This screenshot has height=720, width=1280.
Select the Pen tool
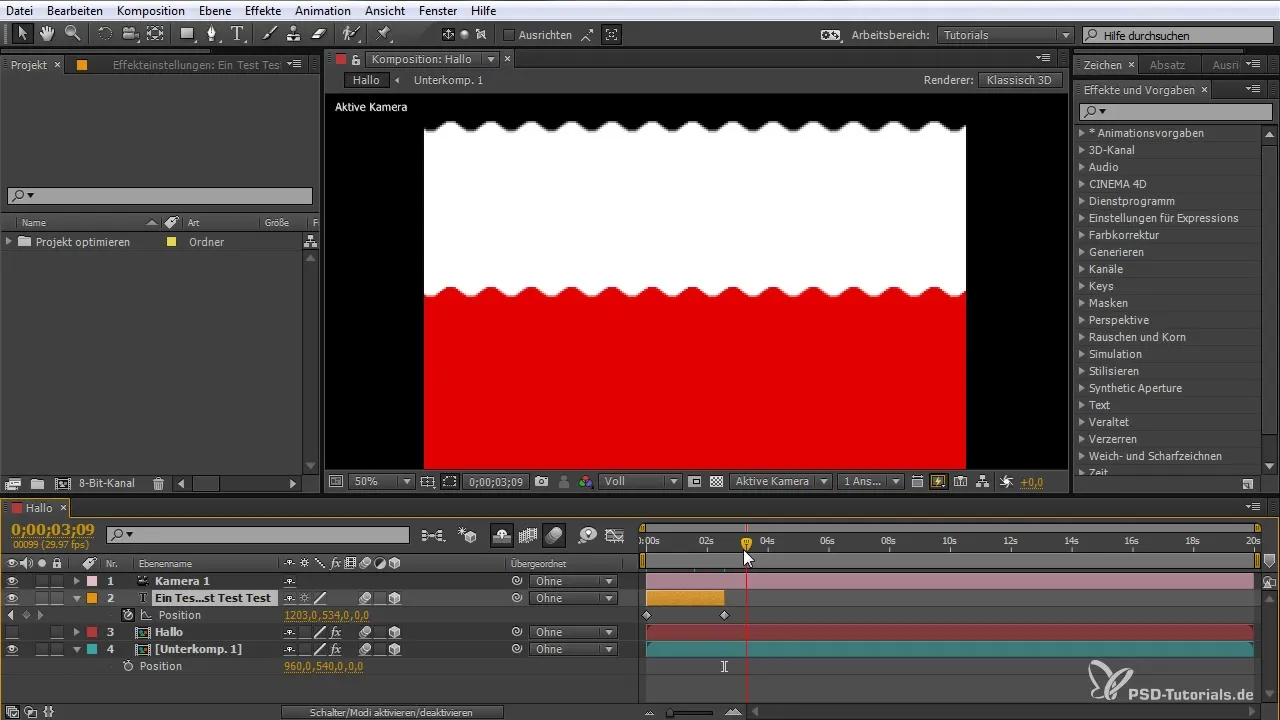click(x=212, y=34)
